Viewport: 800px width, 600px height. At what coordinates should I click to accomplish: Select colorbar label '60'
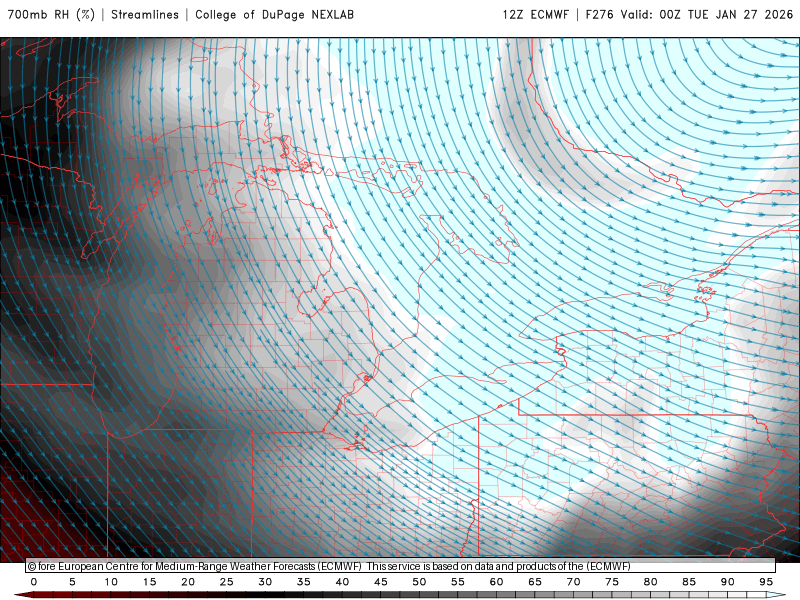pyautogui.click(x=496, y=582)
